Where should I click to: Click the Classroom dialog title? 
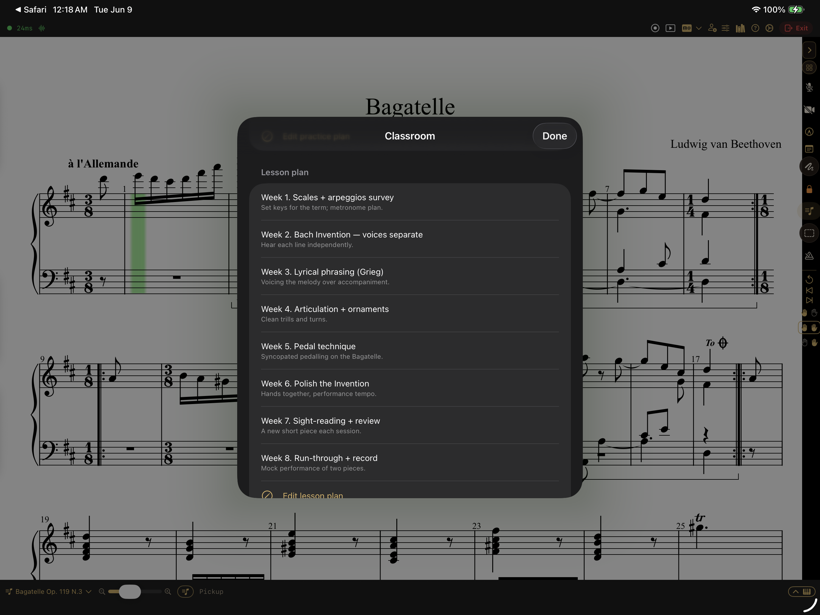pyautogui.click(x=409, y=136)
